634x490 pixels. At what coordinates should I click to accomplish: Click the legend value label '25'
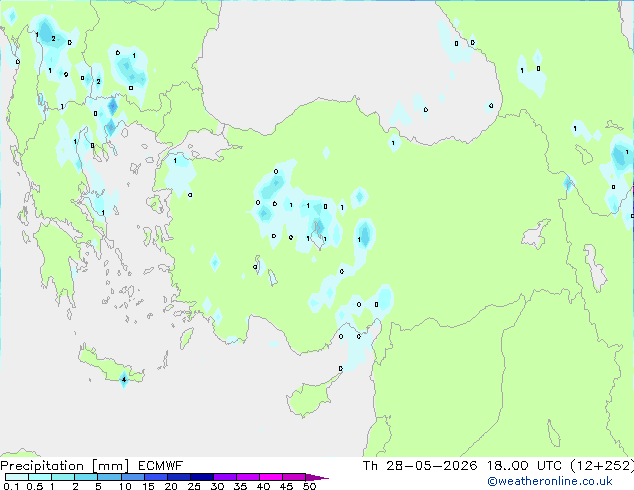194,486
